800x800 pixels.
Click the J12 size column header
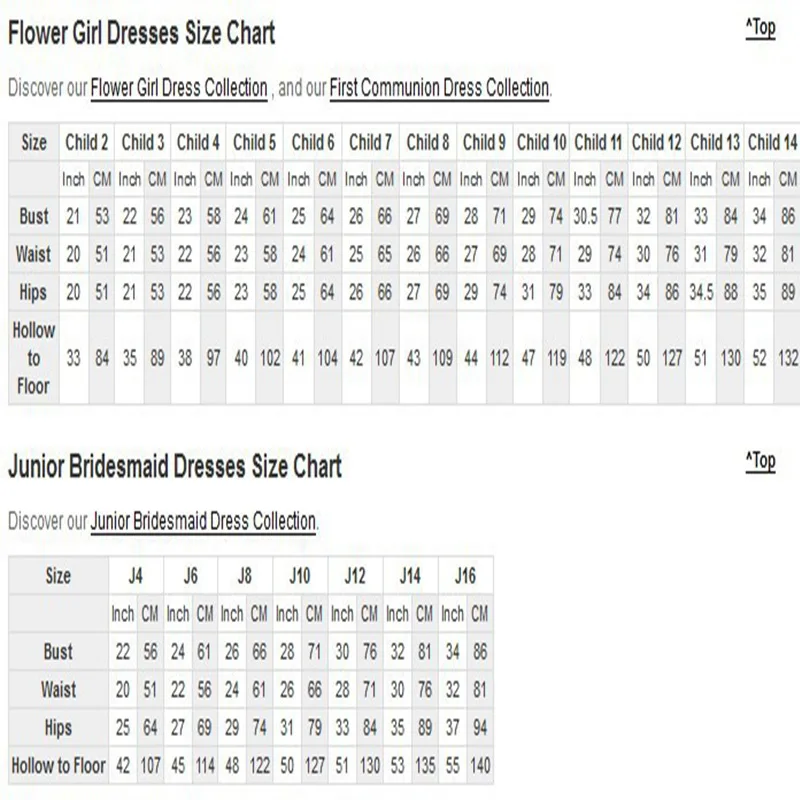pyautogui.click(x=355, y=576)
